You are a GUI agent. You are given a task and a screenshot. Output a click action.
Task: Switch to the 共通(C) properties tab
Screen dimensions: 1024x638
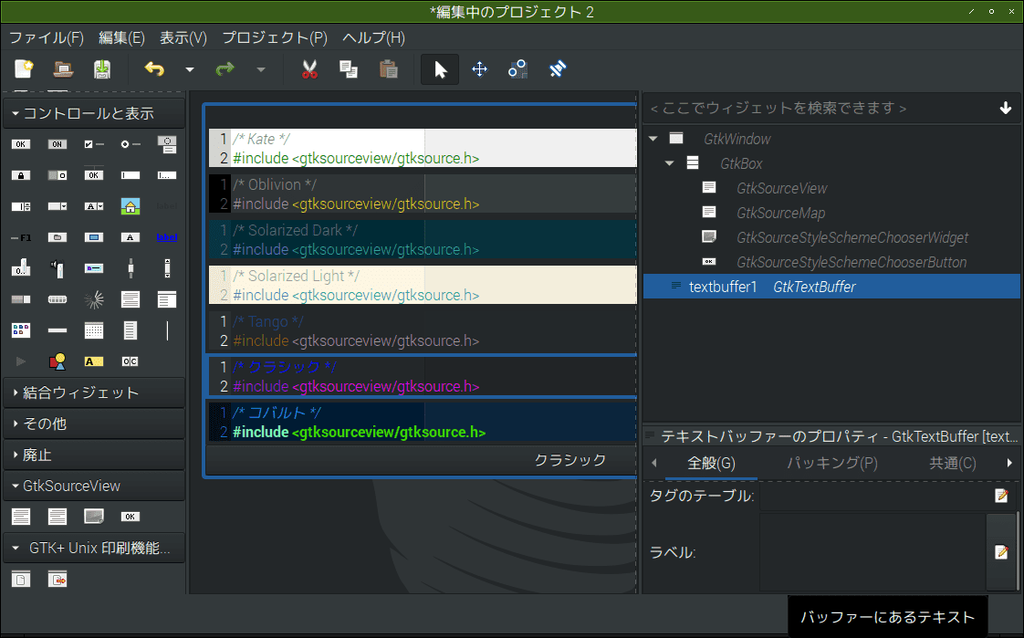tap(953, 463)
